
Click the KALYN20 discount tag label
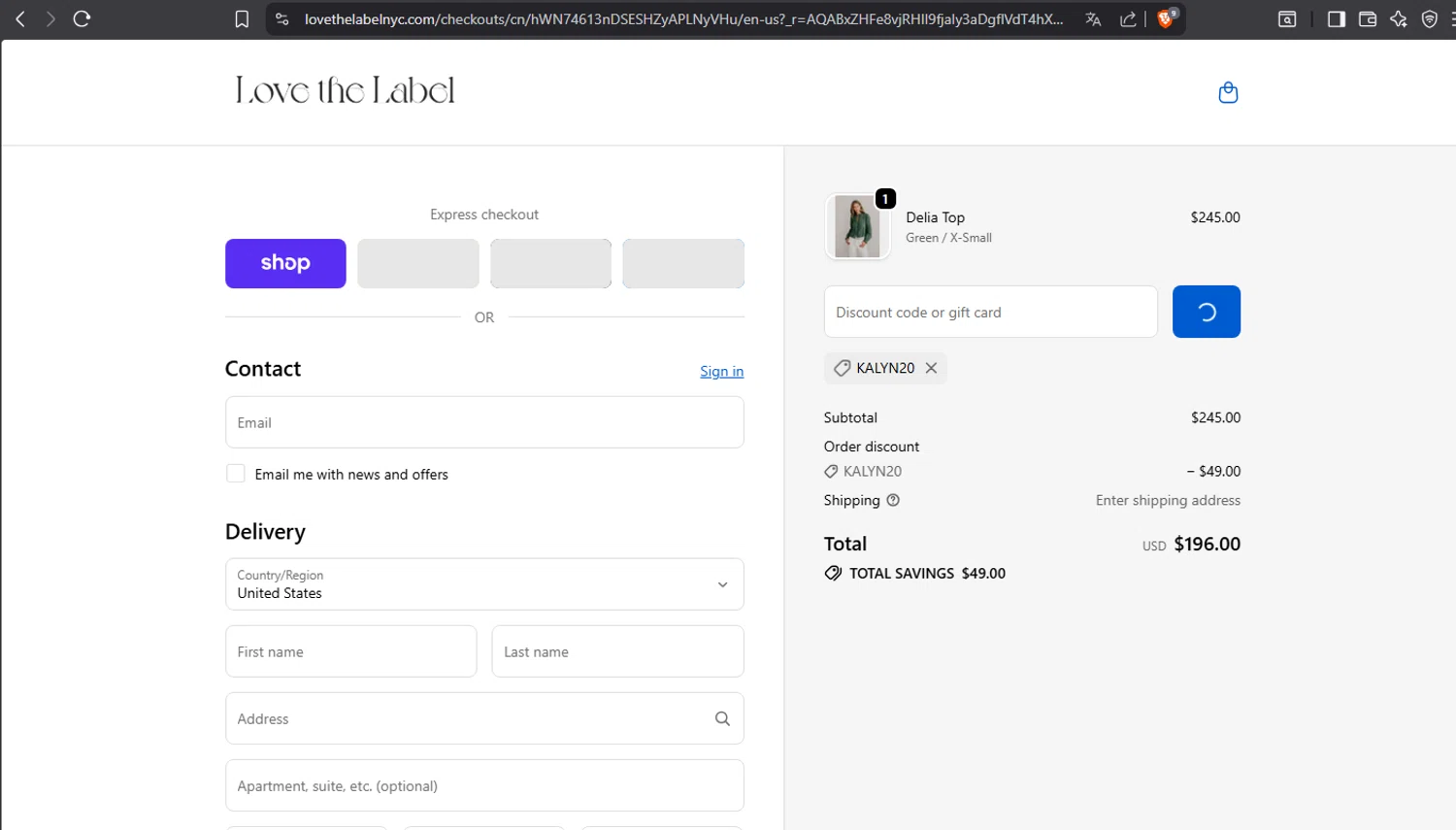(x=885, y=368)
